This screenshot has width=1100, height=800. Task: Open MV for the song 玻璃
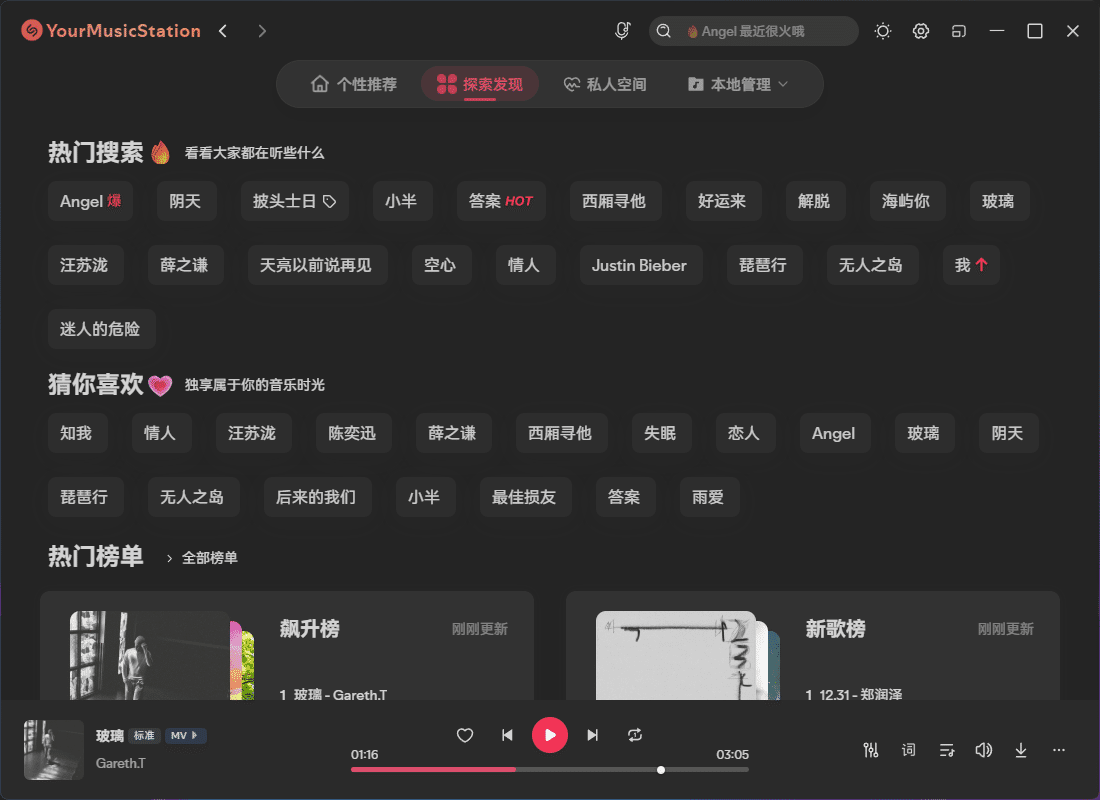[x=185, y=735]
